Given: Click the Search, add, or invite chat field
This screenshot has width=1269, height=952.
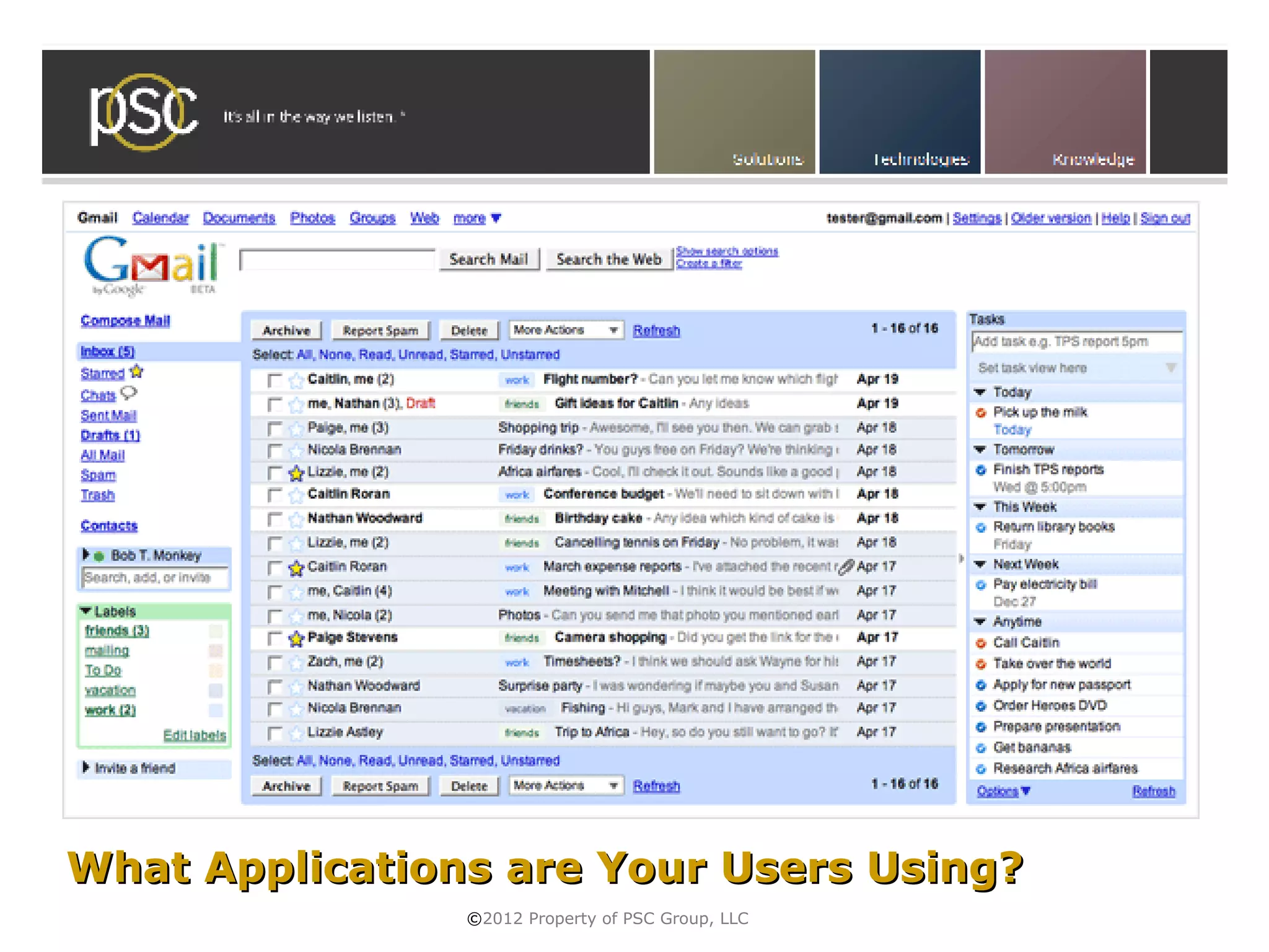Looking at the screenshot, I should [155, 578].
